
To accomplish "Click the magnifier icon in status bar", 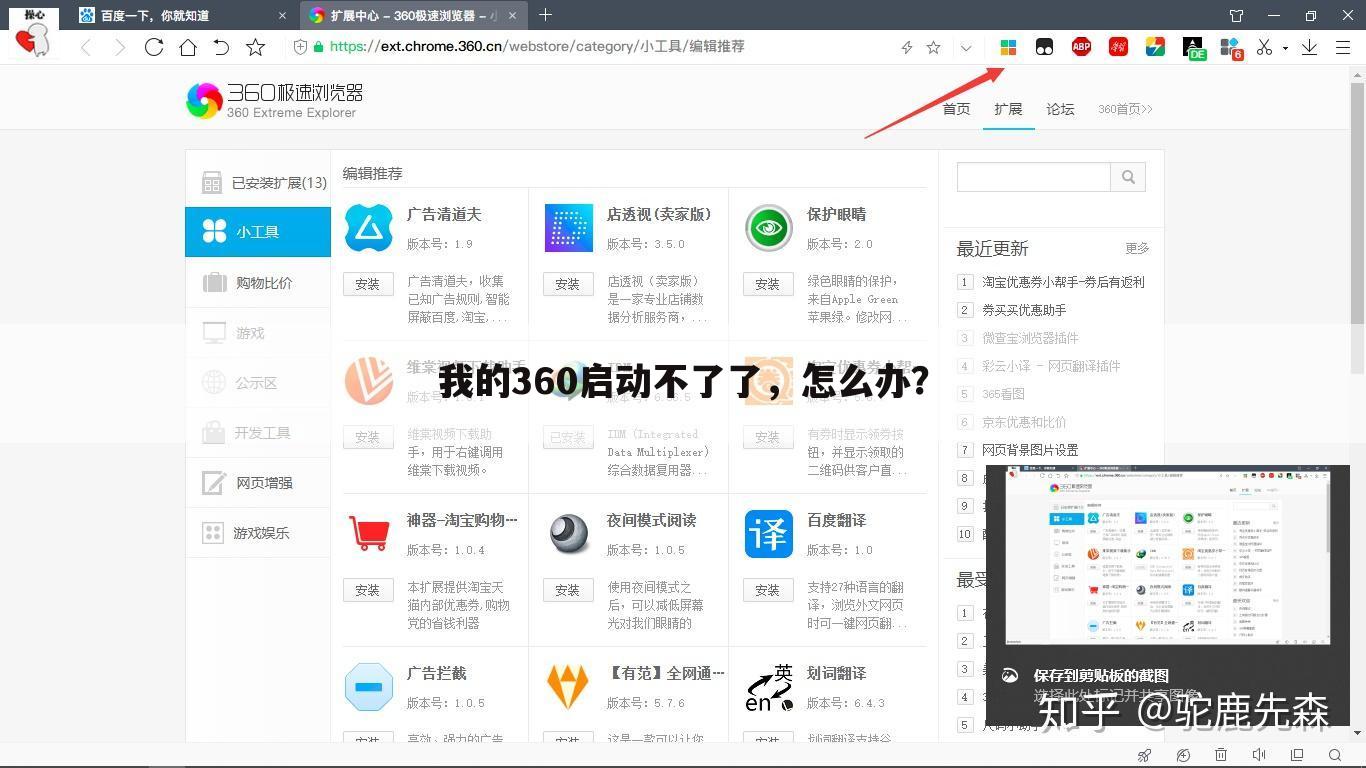I will click(x=1335, y=755).
